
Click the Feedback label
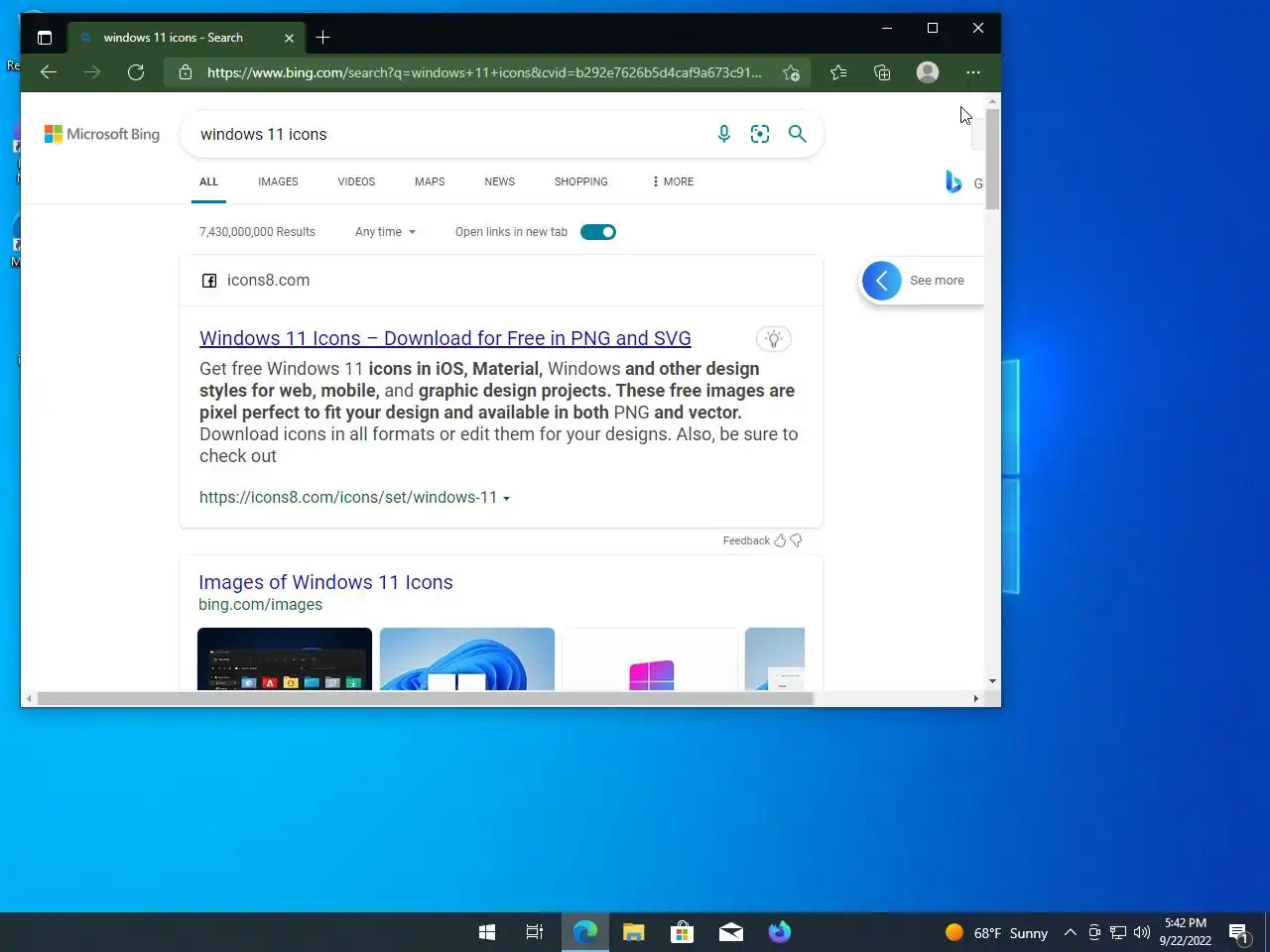coord(746,540)
